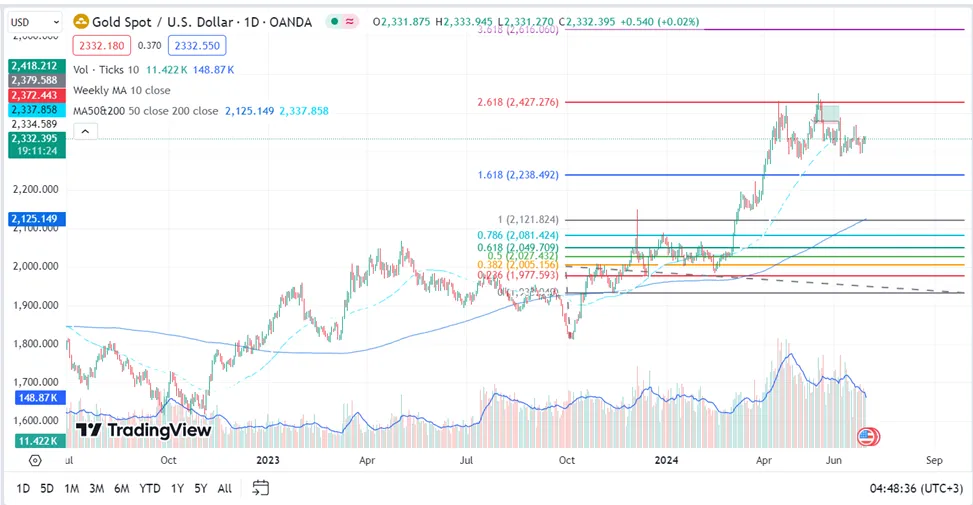Click the 2332.180 sell price button
This screenshot has width=973, height=505.
(x=102, y=45)
